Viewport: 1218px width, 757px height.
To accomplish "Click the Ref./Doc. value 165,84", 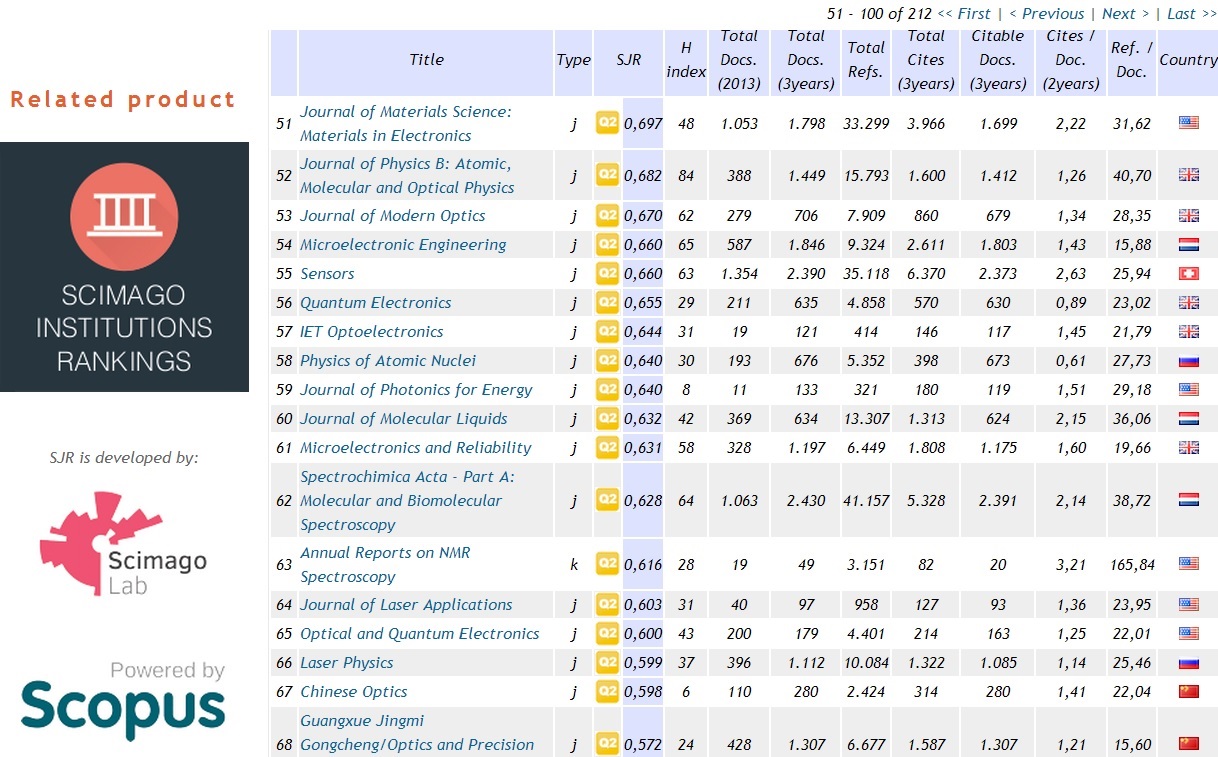I will [1132, 564].
